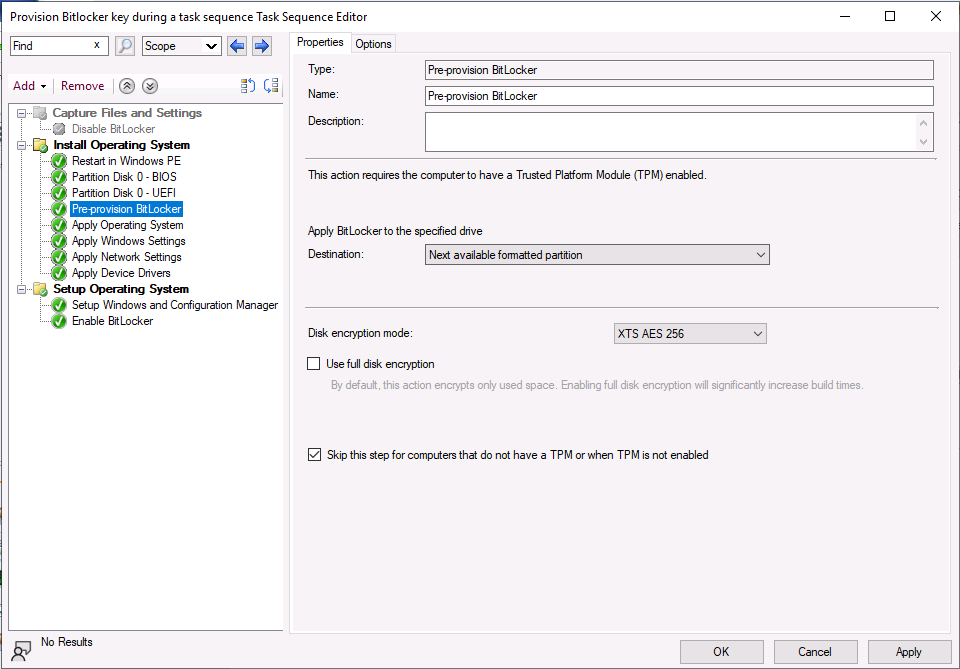960x669 pixels.
Task: Click the Remove button
Action: point(83,86)
